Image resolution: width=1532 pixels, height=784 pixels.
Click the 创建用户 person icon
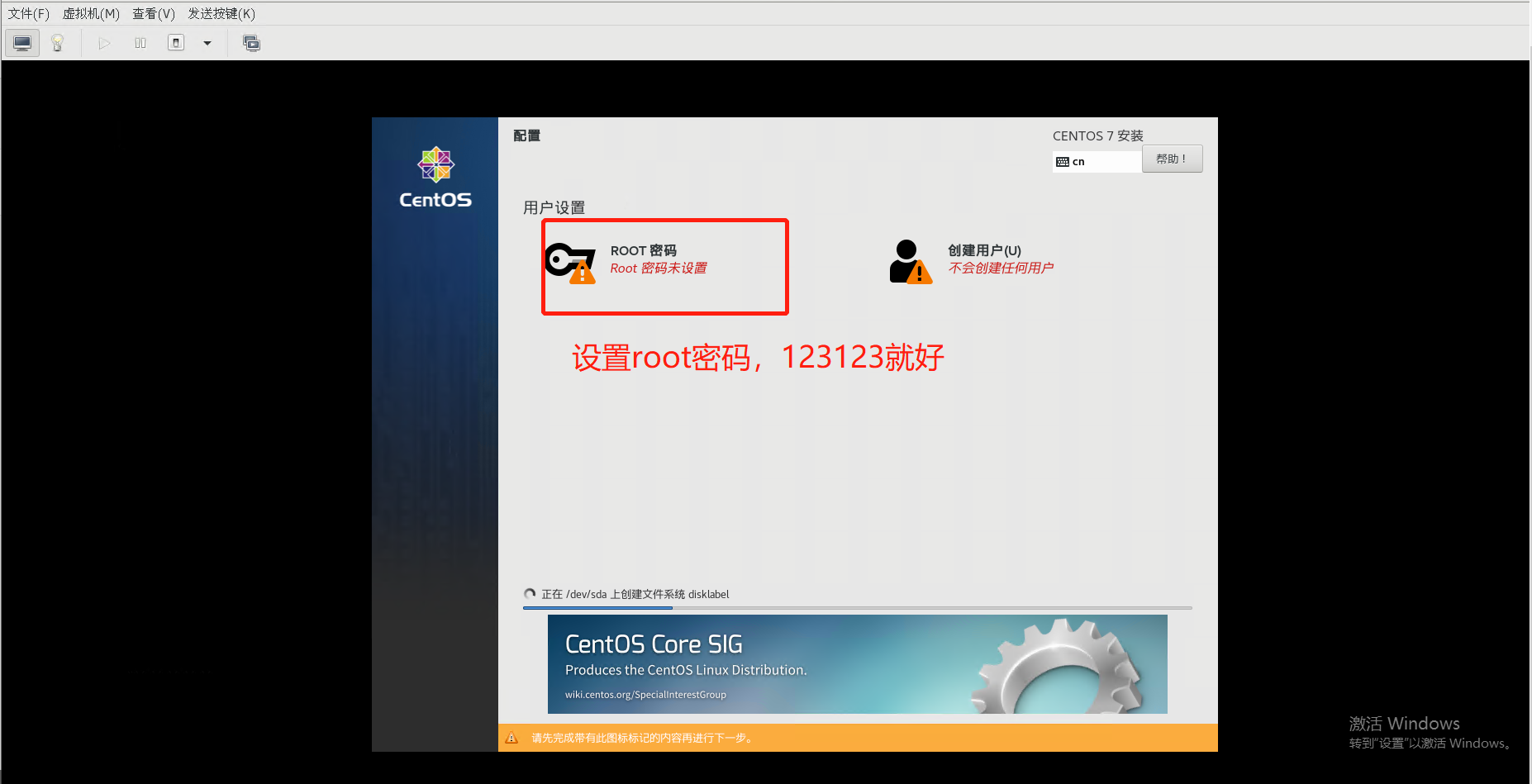(911, 261)
